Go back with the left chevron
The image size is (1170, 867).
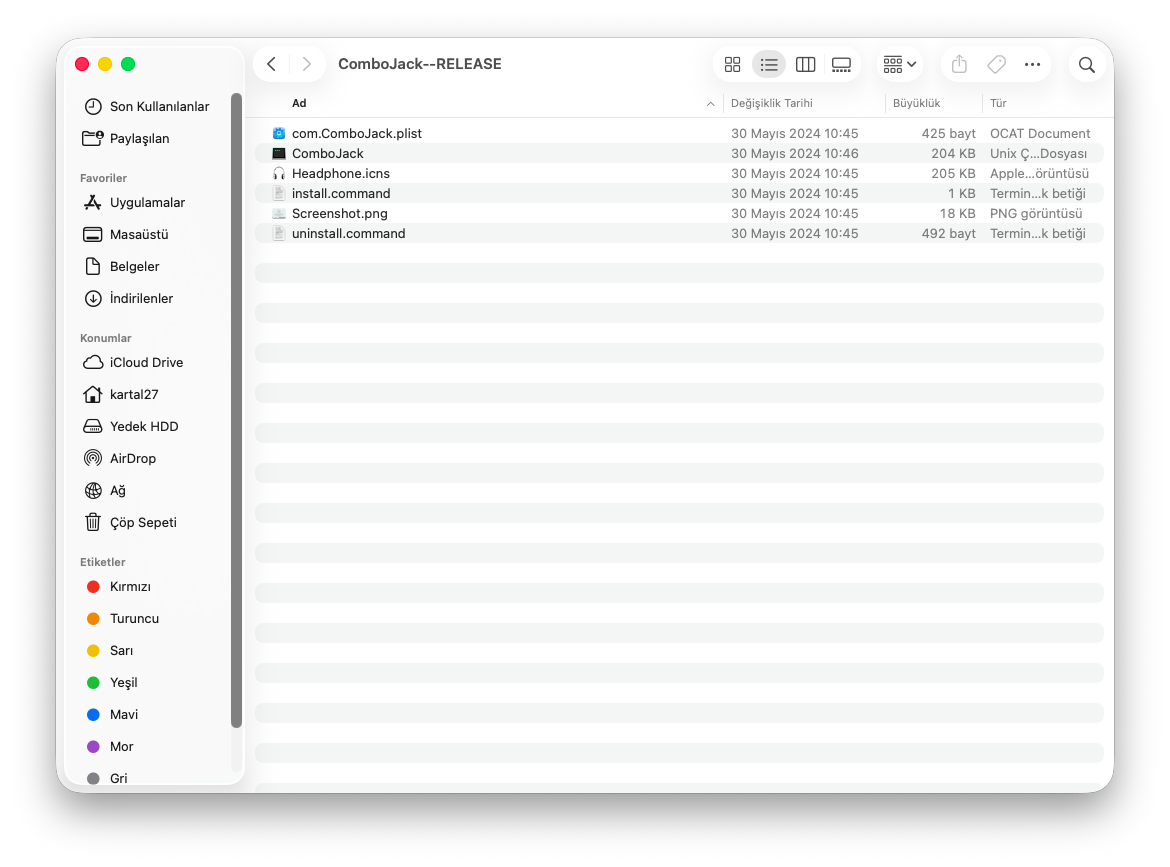[x=271, y=65]
